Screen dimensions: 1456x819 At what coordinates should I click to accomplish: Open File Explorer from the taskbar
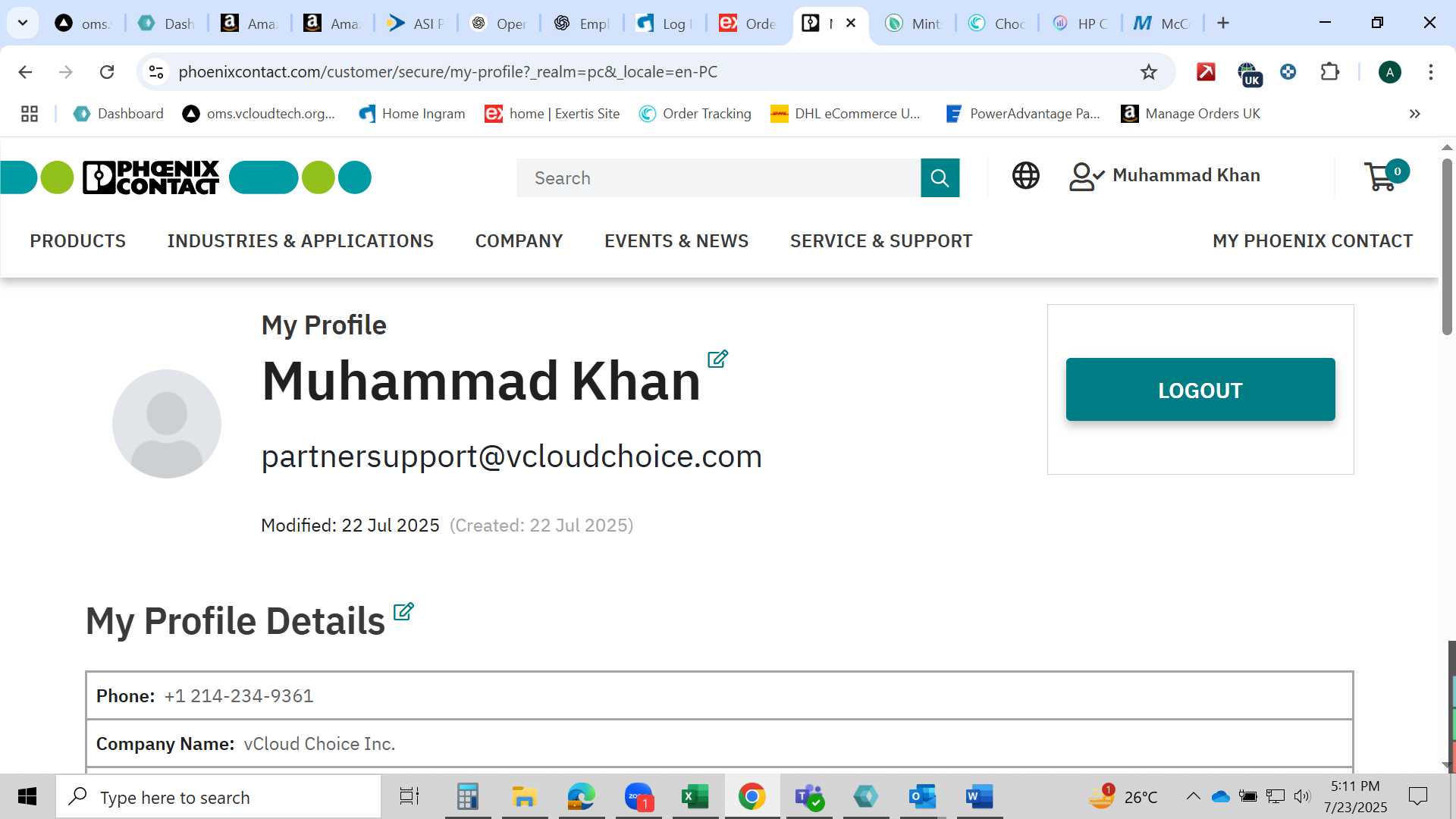point(524,797)
